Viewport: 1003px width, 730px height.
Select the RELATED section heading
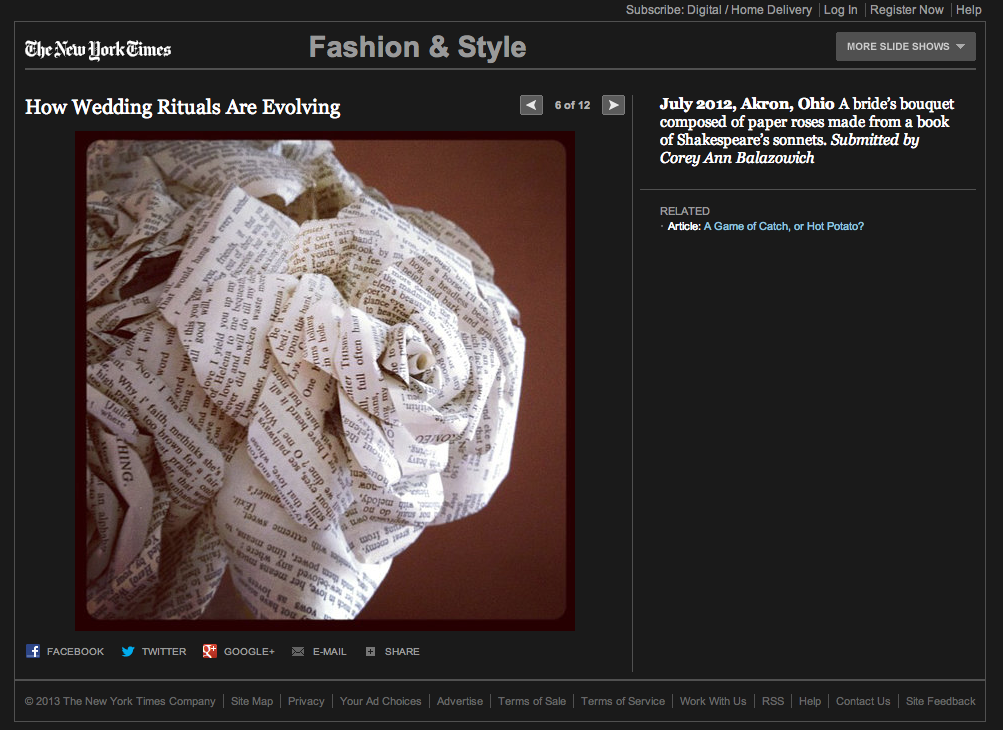click(x=684, y=211)
